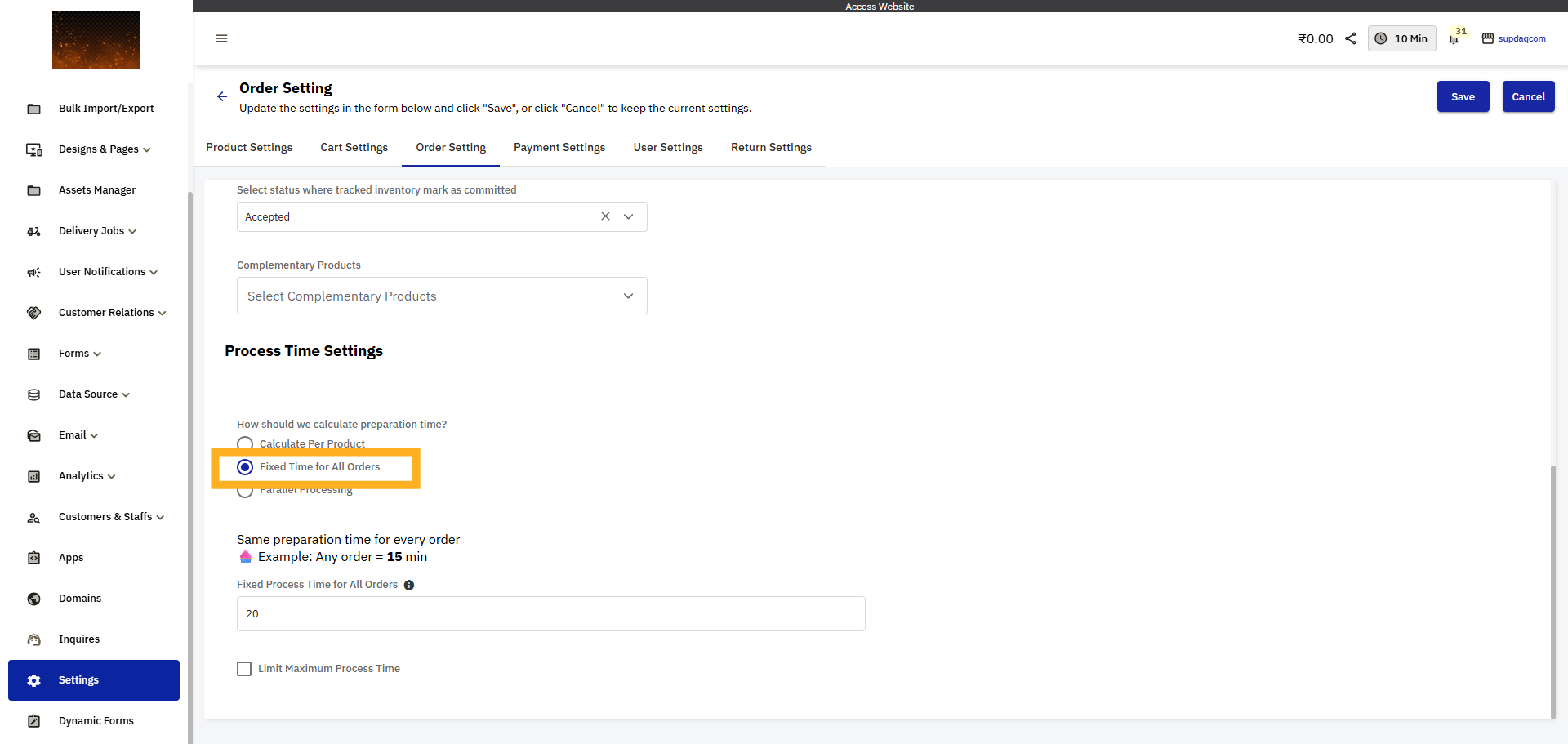
Task: Open the Complementary Products dropdown
Action: [442, 296]
